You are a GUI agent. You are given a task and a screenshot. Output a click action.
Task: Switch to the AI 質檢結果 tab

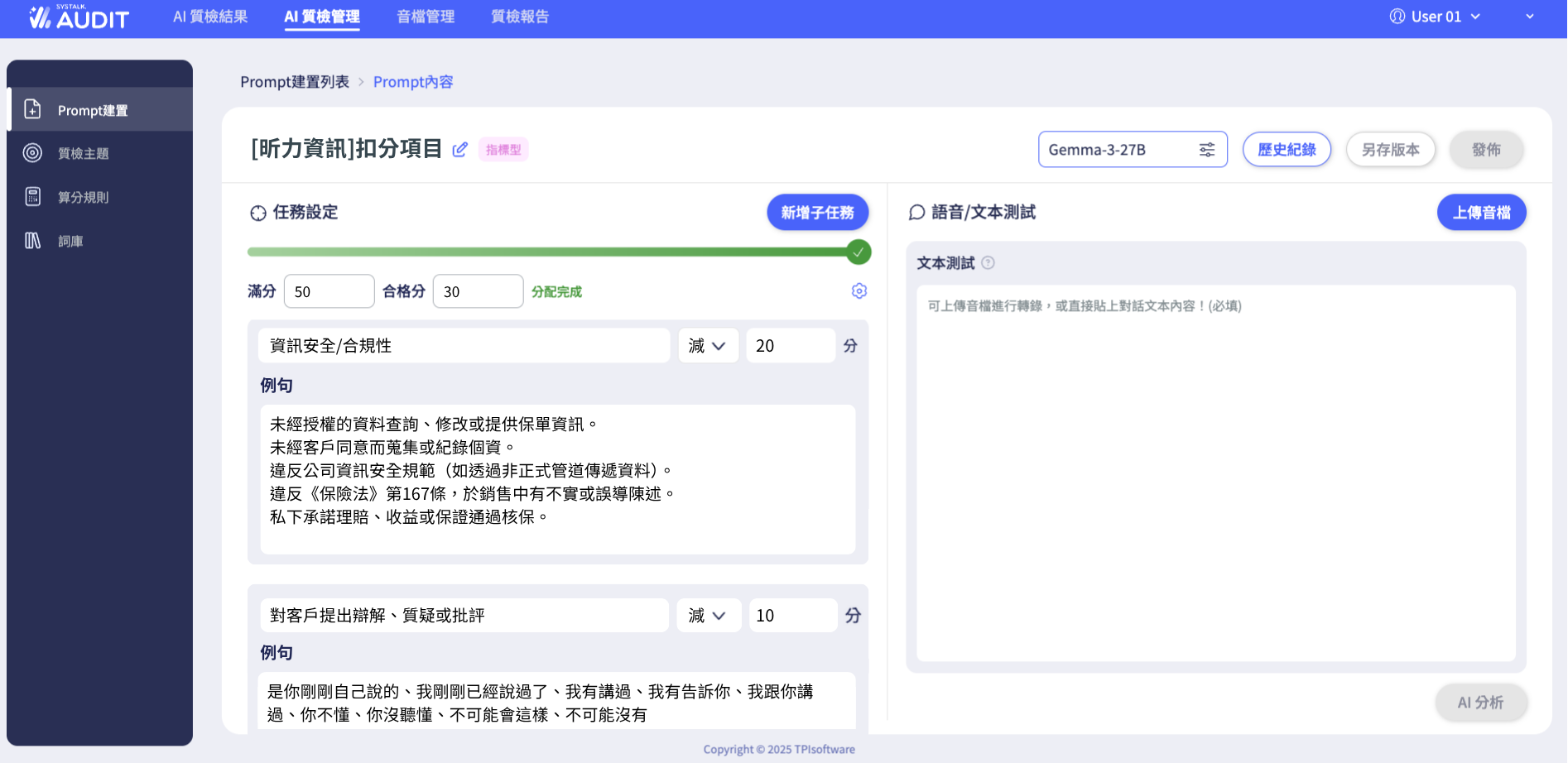210,17
